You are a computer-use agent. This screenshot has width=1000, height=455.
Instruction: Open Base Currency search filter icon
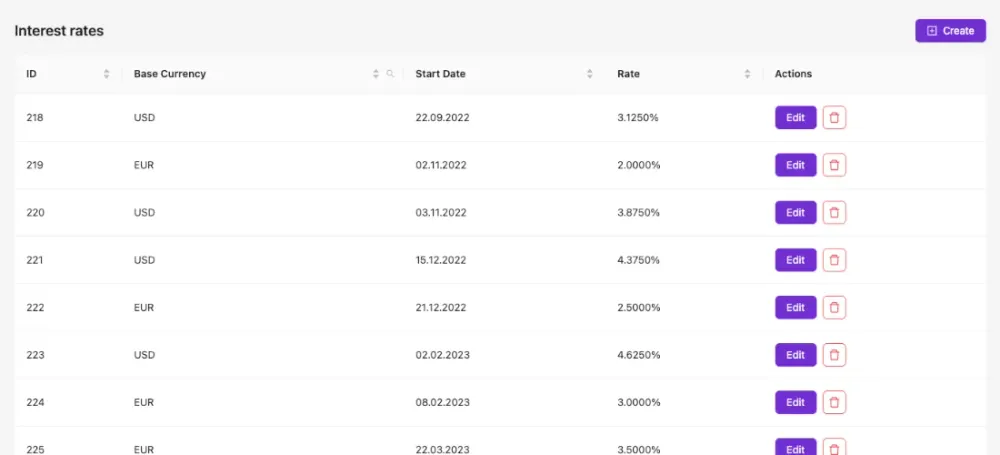click(x=390, y=74)
